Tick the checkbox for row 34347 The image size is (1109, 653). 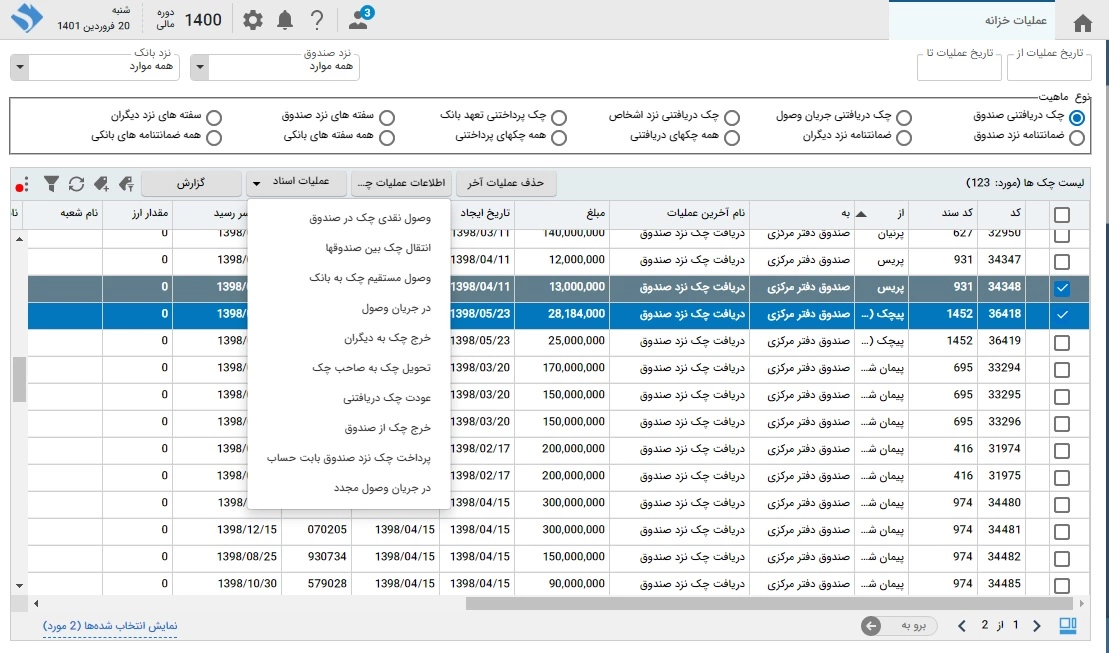tap(1062, 261)
